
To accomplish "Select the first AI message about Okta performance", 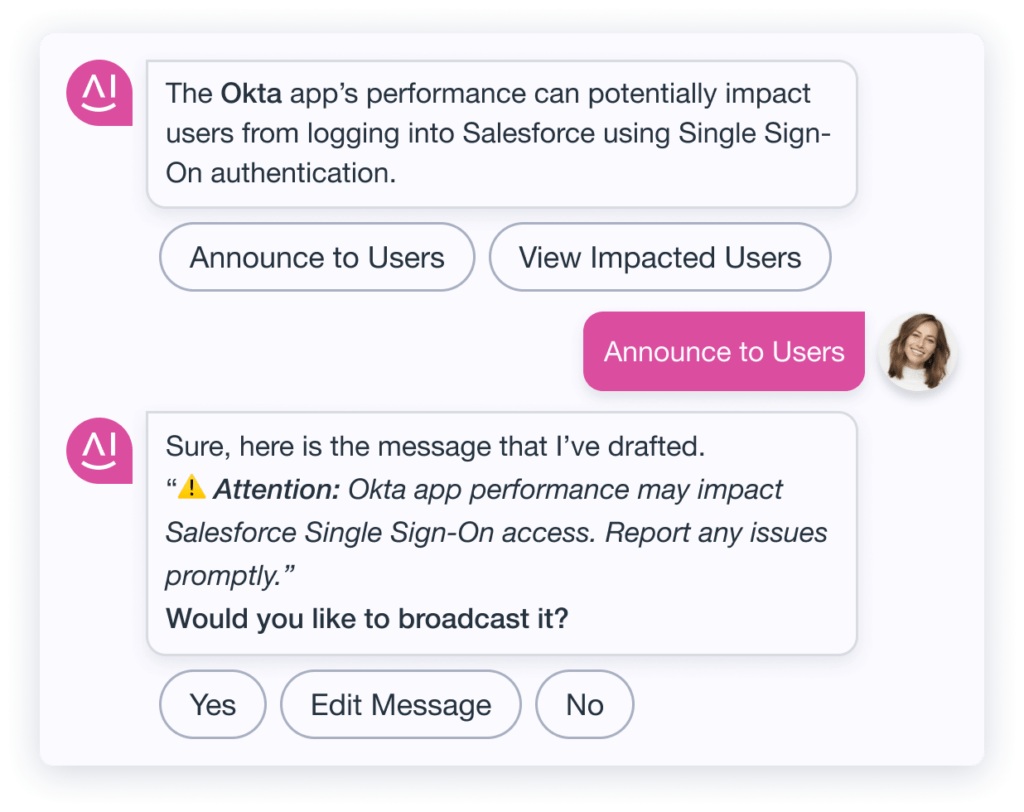I will click(500, 133).
